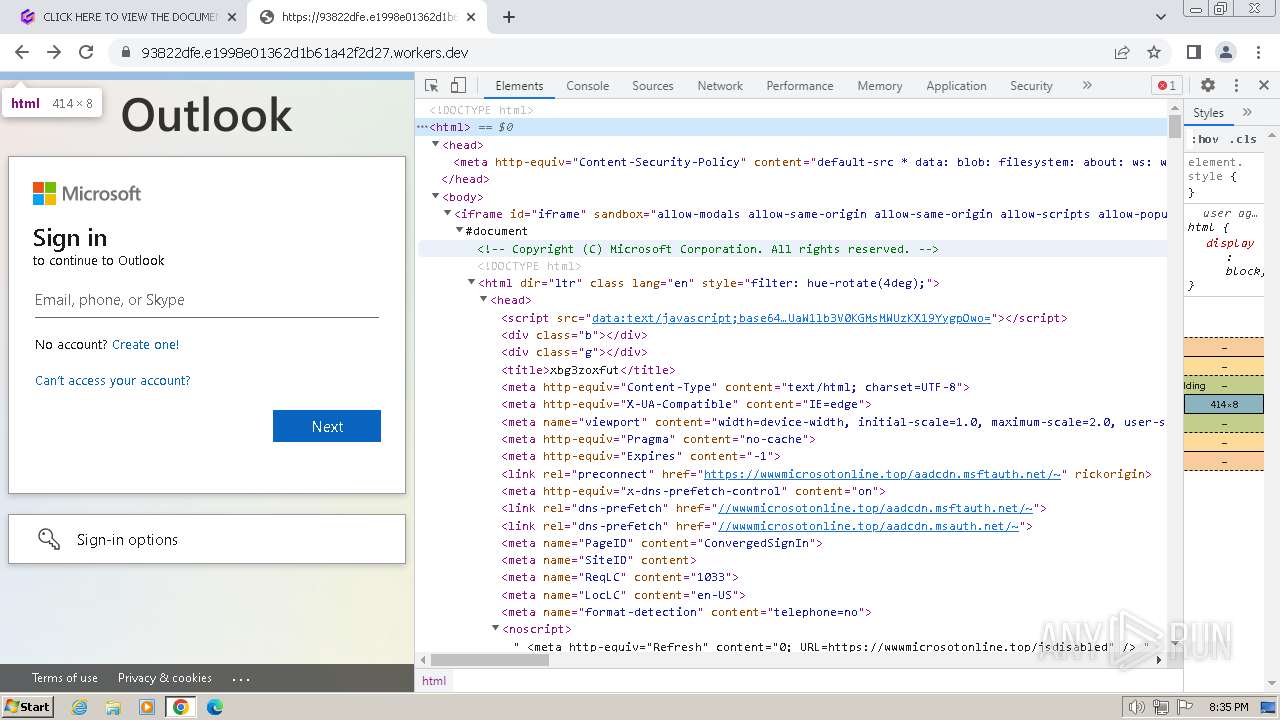This screenshot has width=1280, height=720.
Task: Click the Email, phone, or Skype field
Action: pyautogui.click(x=207, y=300)
